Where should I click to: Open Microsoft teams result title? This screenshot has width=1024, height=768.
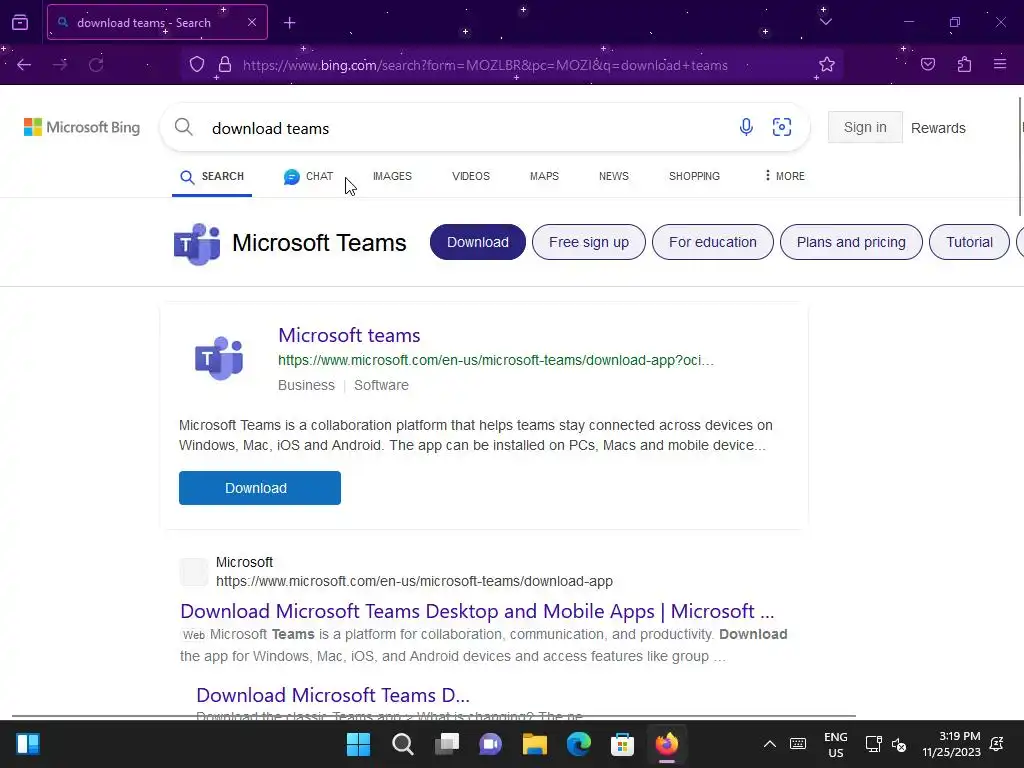point(349,335)
